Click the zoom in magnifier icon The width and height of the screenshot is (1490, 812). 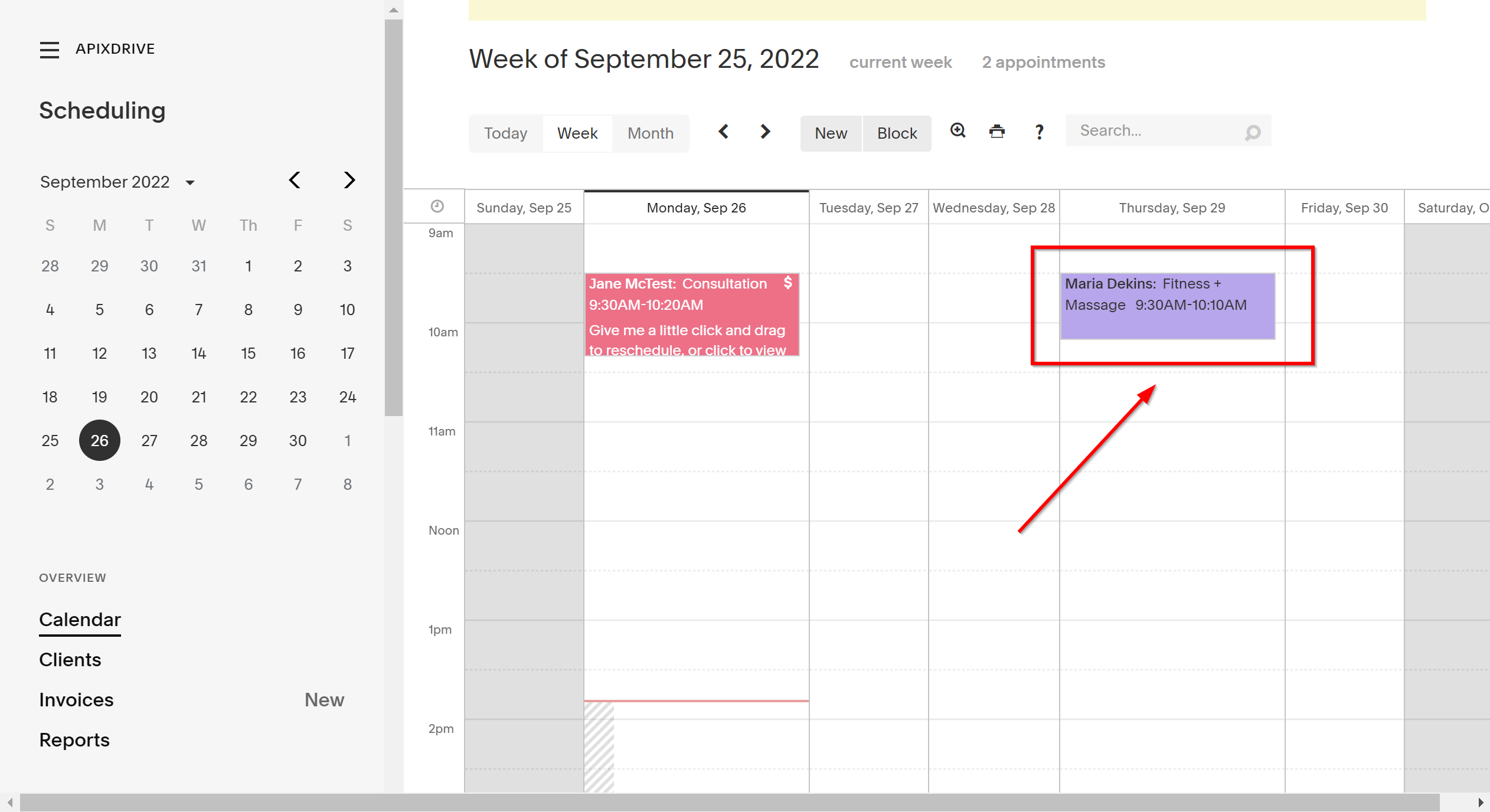(x=957, y=130)
